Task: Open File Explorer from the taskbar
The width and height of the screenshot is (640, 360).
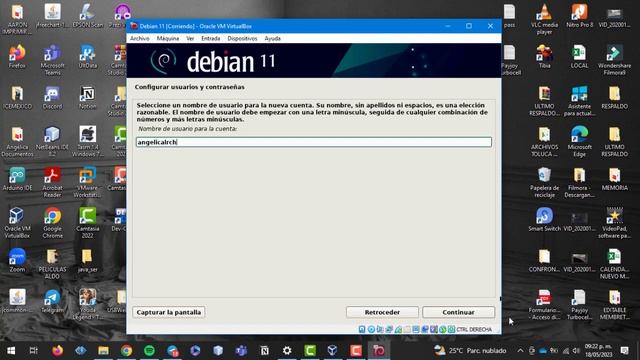Action: pos(103,351)
